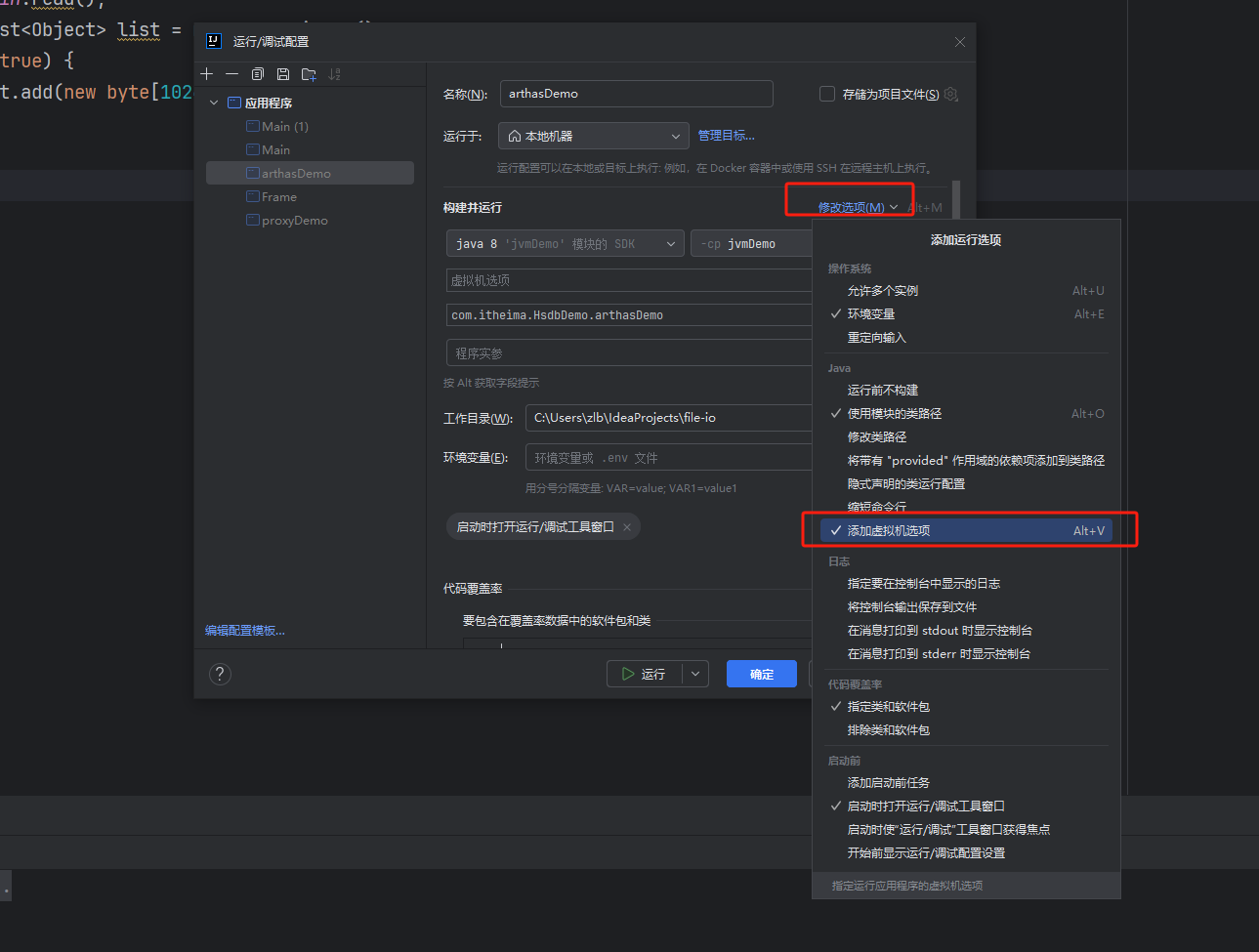
Task: Open dropdown arrow next to 运行 button
Action: coord(695,674)
